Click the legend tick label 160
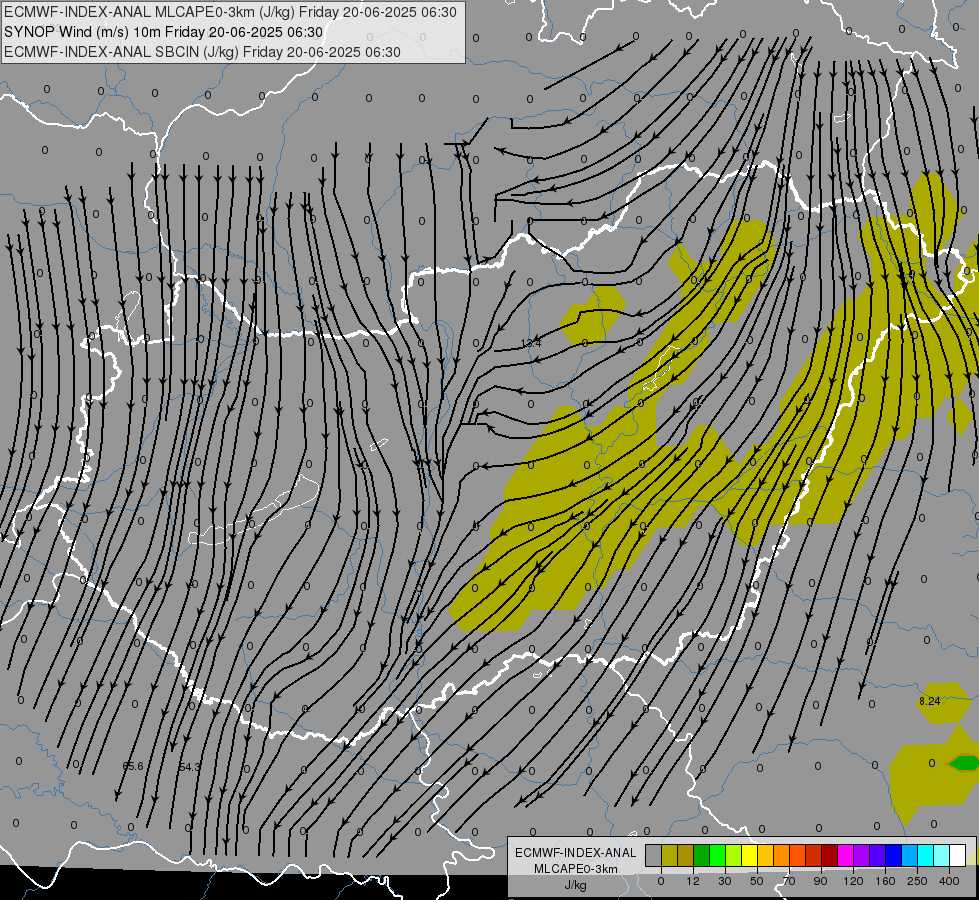Viewport: 979px width, 900px height. [885, 881]
